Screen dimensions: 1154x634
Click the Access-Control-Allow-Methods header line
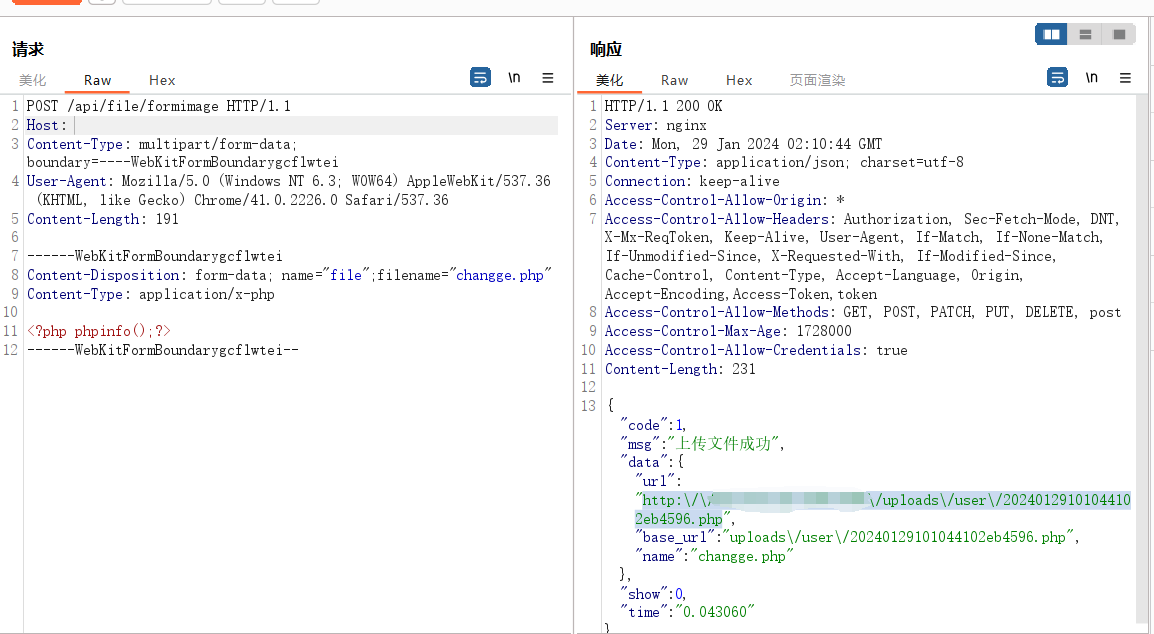pos(863,312)
